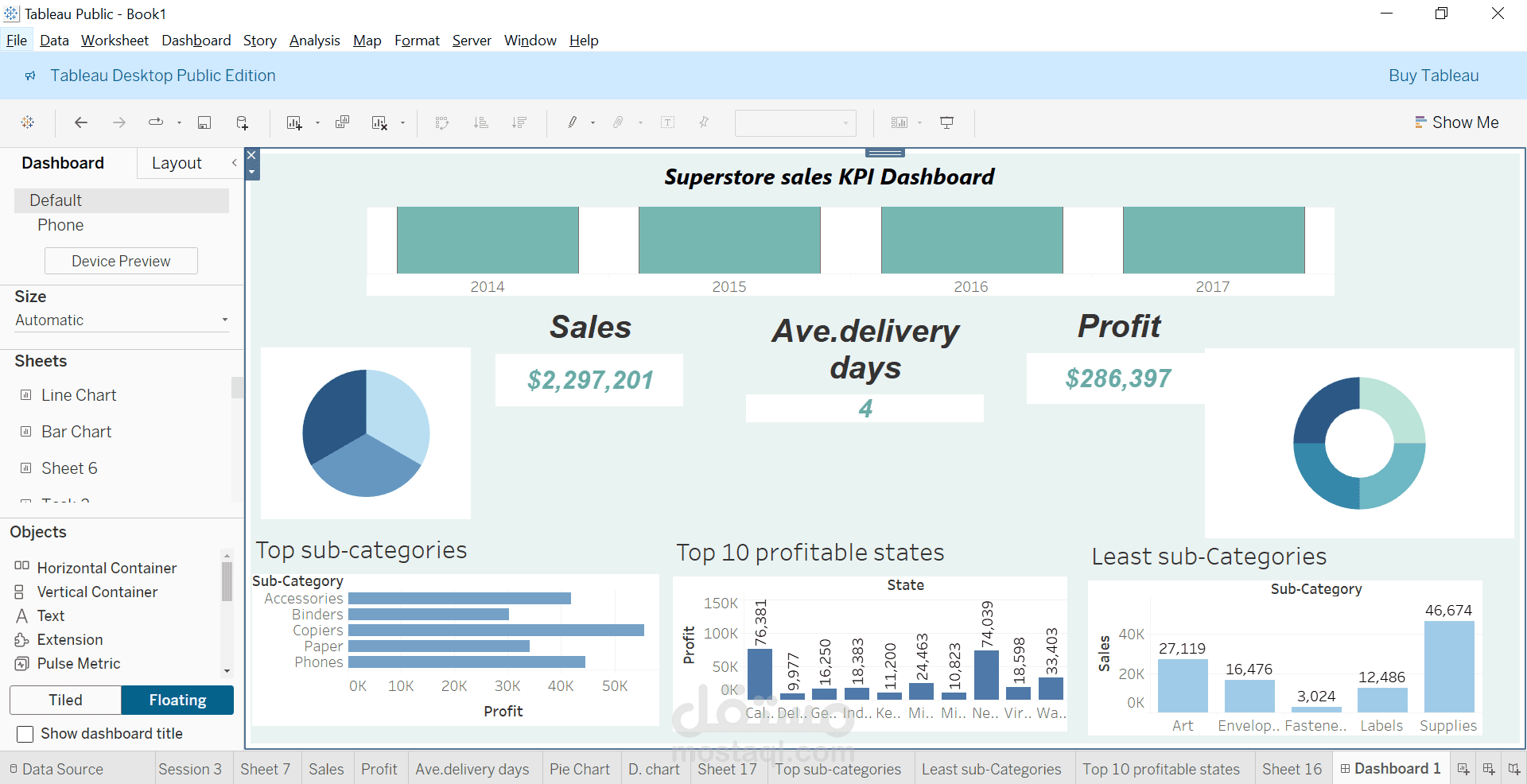Open the Analysis menu
Viewport: 1527px width, 784px height.
(314, 41)
